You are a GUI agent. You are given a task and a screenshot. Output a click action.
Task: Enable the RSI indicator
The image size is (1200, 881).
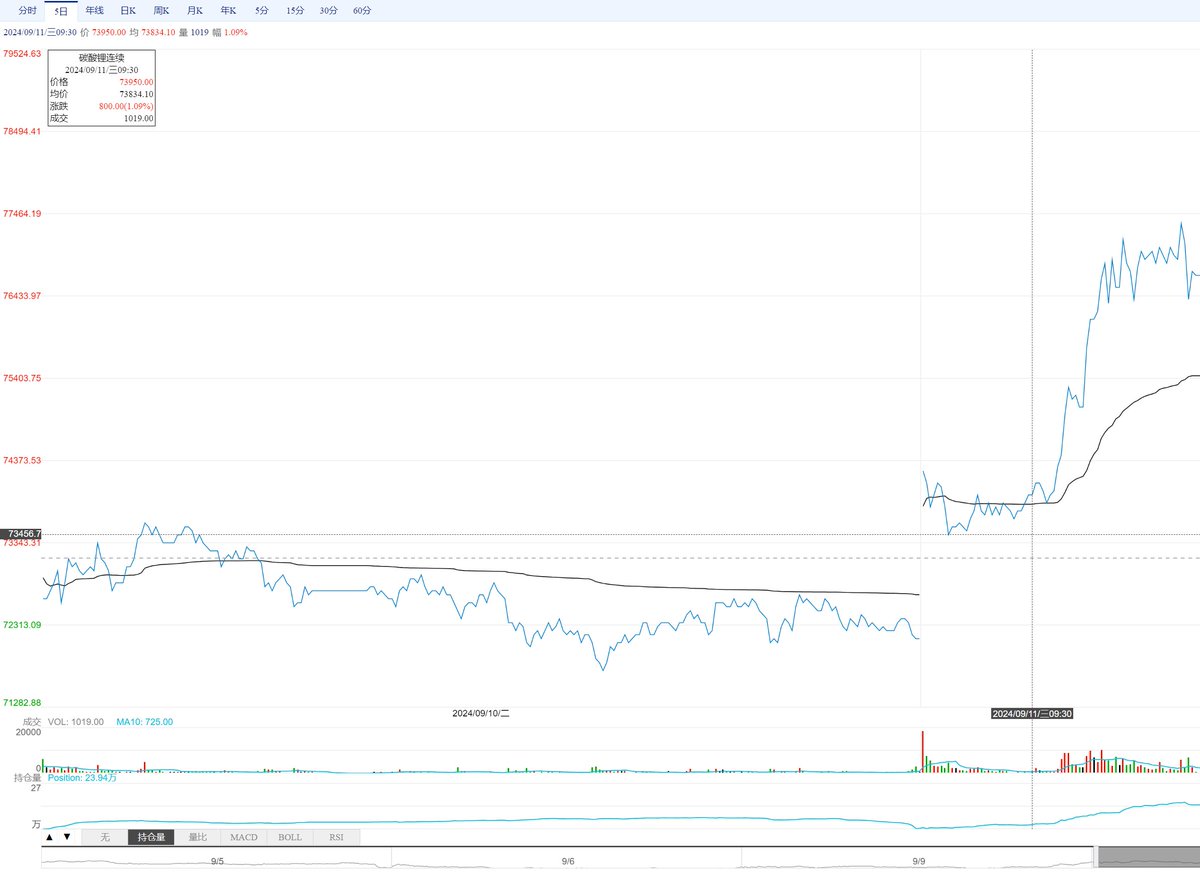pyautogui.click(x=336, y=837)
